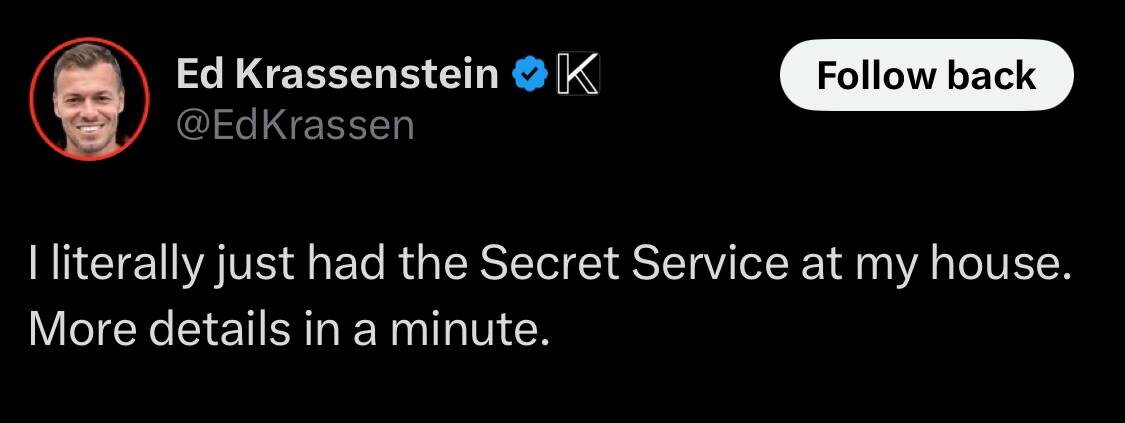Click the word "More" starting the second line

pos(82,329)
